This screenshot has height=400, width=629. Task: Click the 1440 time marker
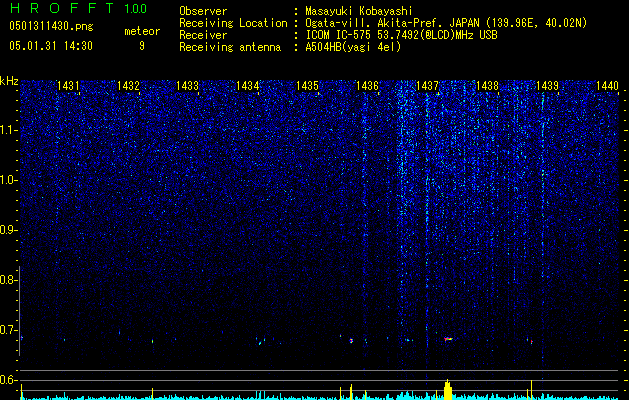(x=607, y=85)
